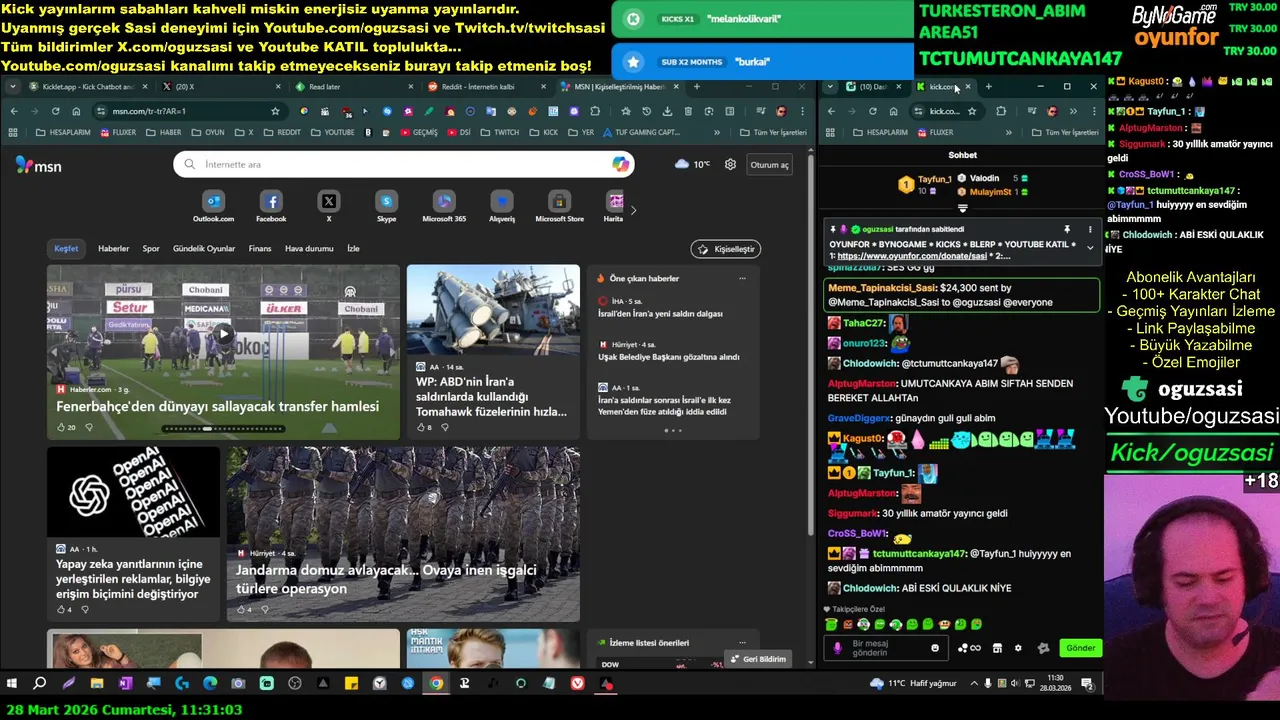Click the Oturum aç button
The image size is (1280, 720).
(769, 164)
